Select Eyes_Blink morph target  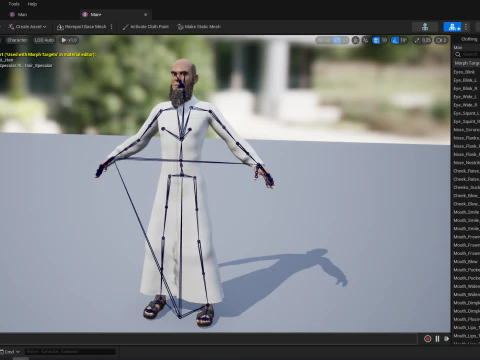464,72
